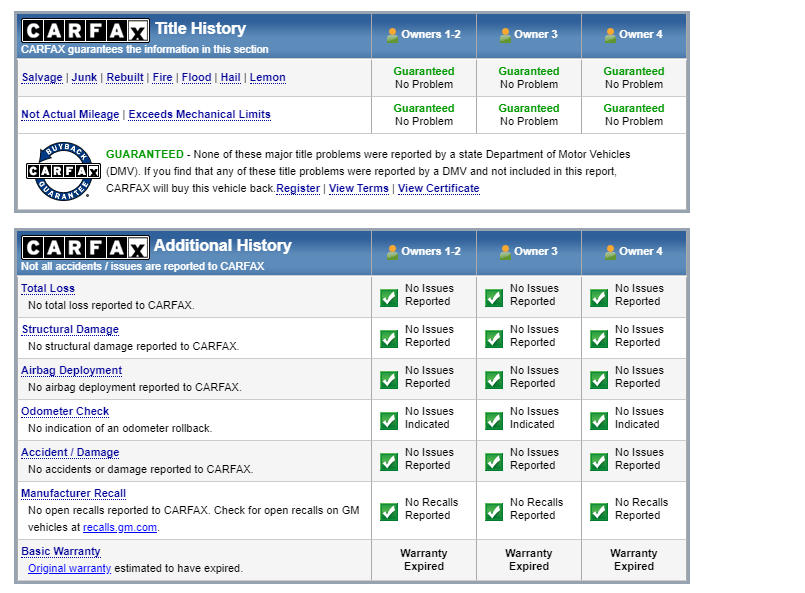Click the Register link for the buyback guarantee
805x593 pixels.
click(x=298, y=188)
